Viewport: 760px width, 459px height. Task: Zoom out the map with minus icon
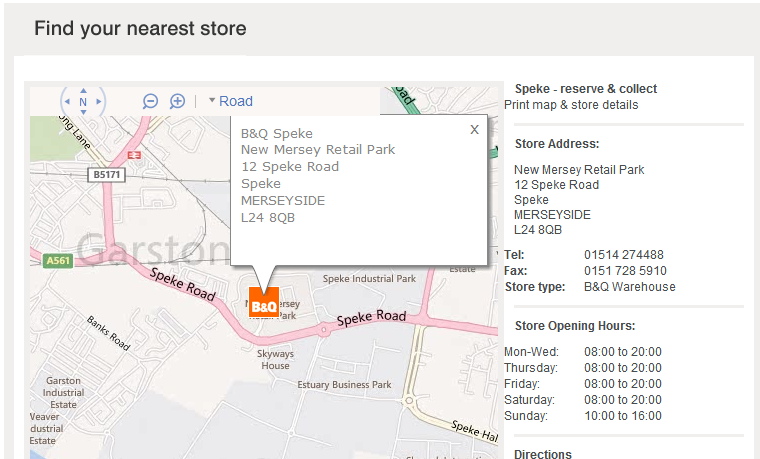click(x=150, y=101)
